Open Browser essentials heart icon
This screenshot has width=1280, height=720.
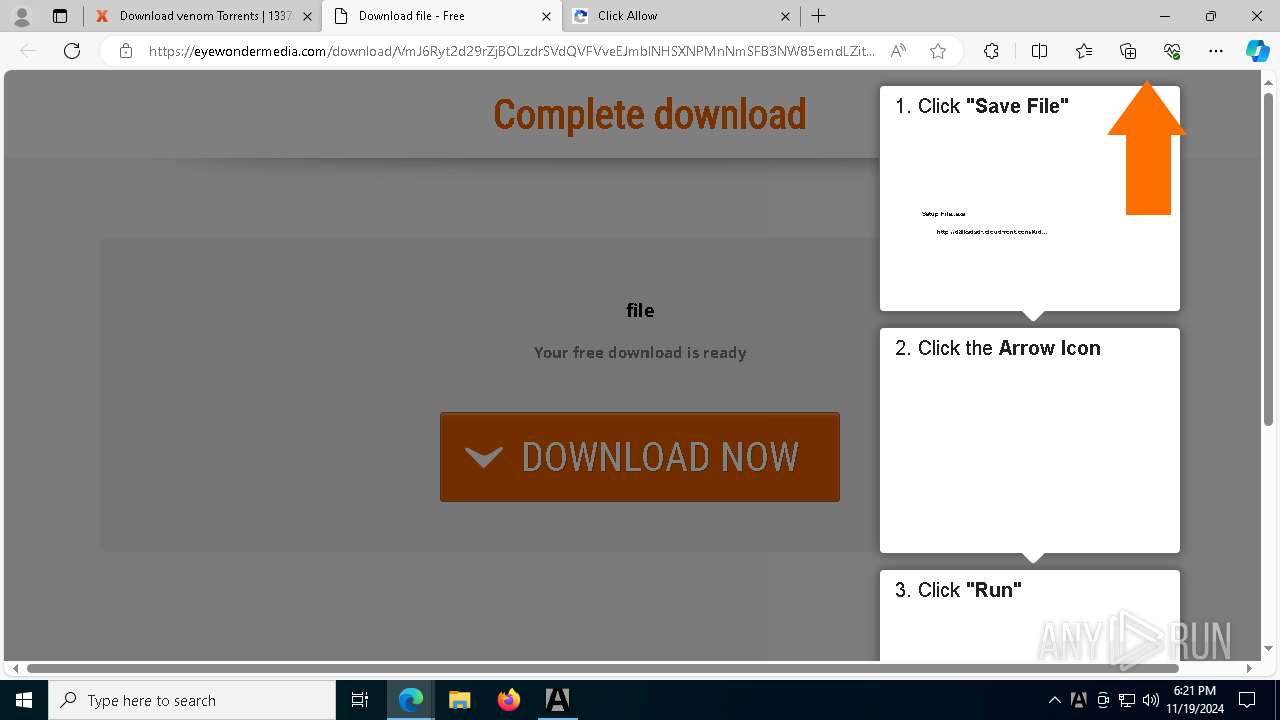(1172, 51)
